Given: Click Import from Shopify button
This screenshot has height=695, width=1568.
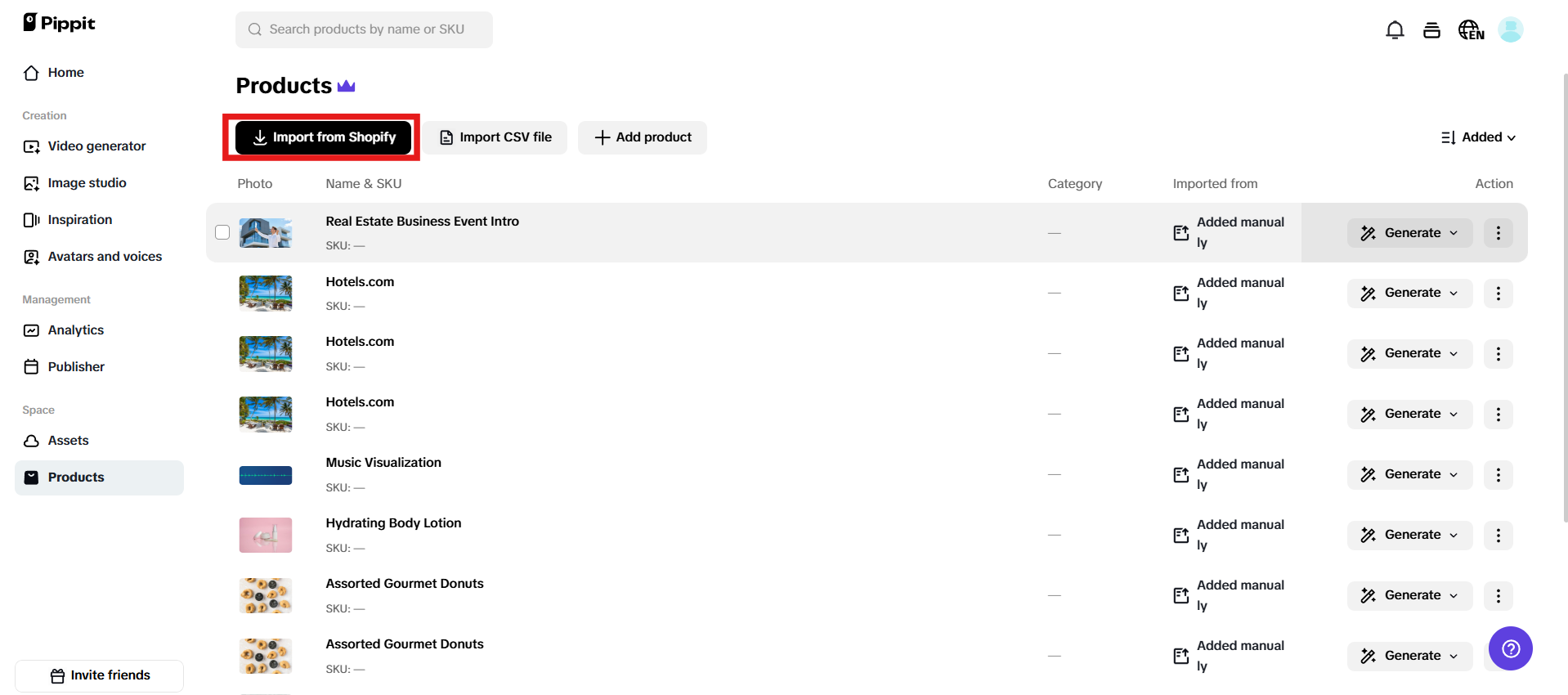Looking at the screenshot, I should [323, 137].
